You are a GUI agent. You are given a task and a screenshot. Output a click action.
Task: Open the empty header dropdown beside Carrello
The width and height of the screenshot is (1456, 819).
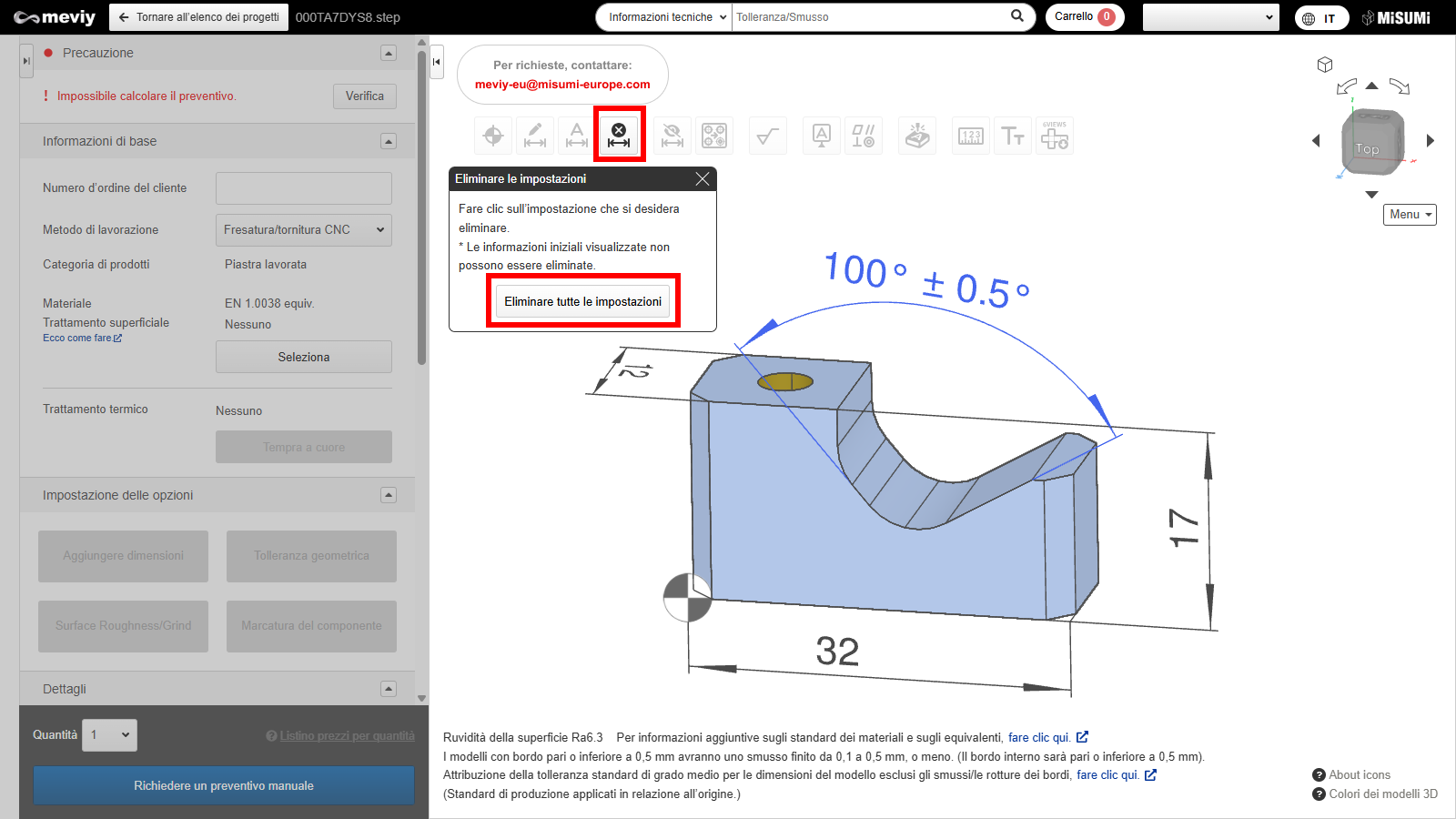[1211, 17]
